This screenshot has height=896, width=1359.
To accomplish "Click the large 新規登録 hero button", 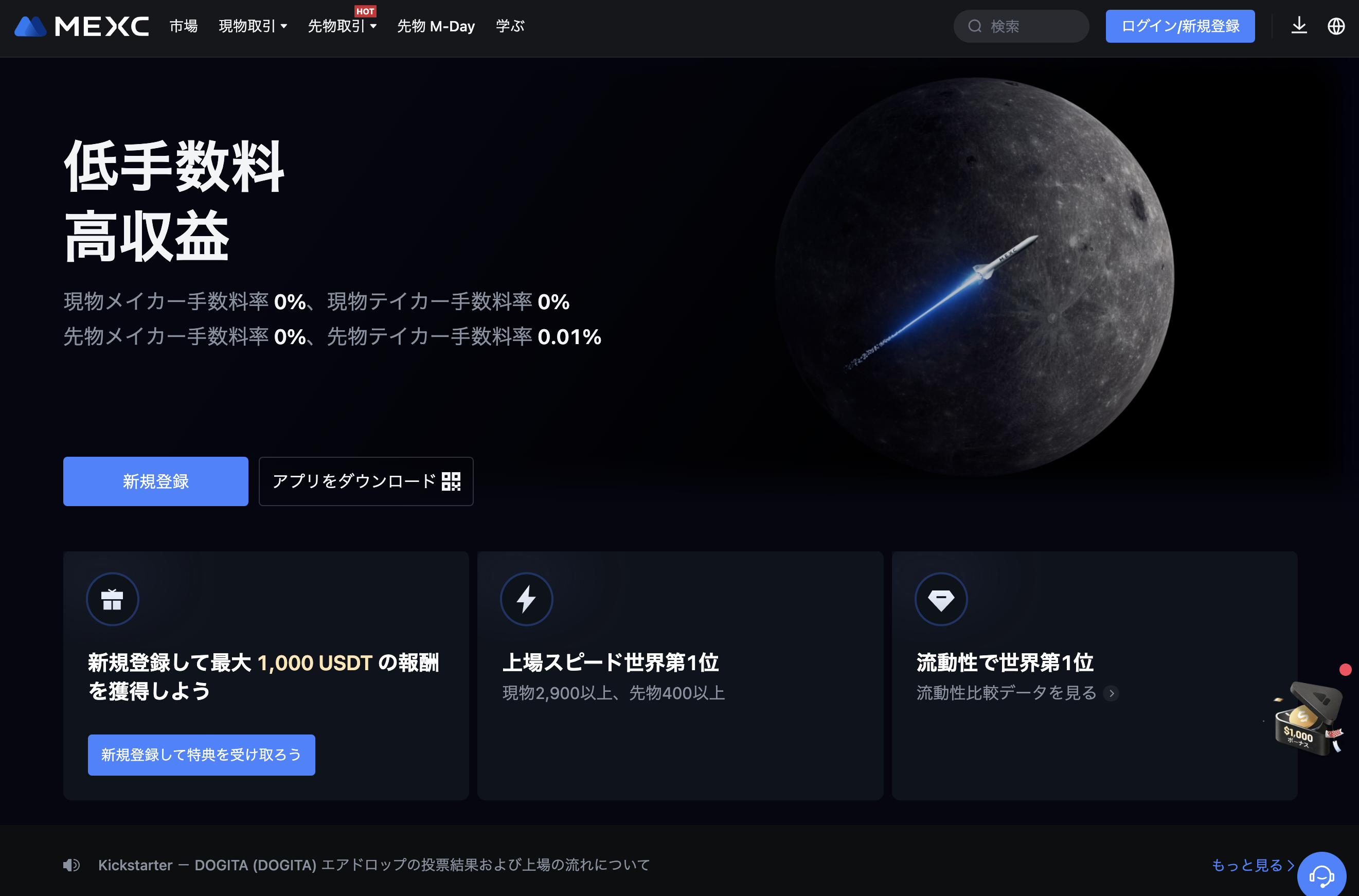I will point(155,481).
